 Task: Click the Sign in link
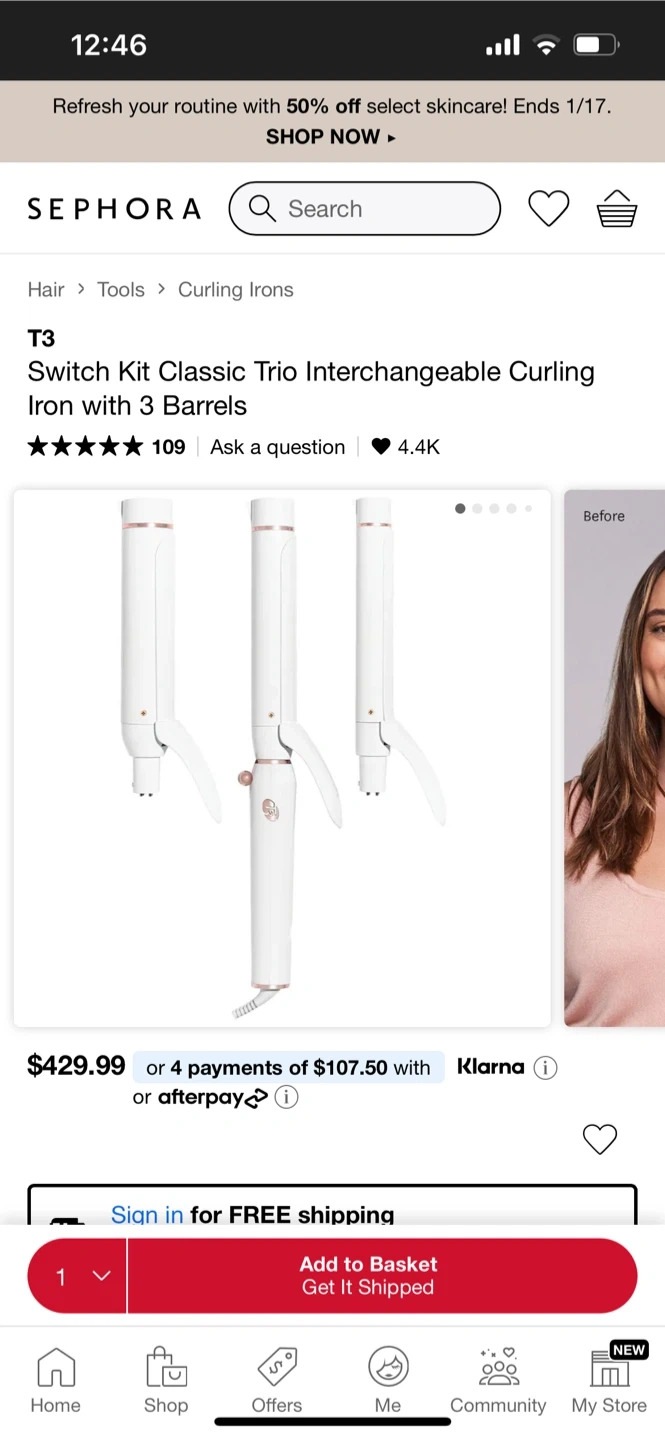point(147,1214)
